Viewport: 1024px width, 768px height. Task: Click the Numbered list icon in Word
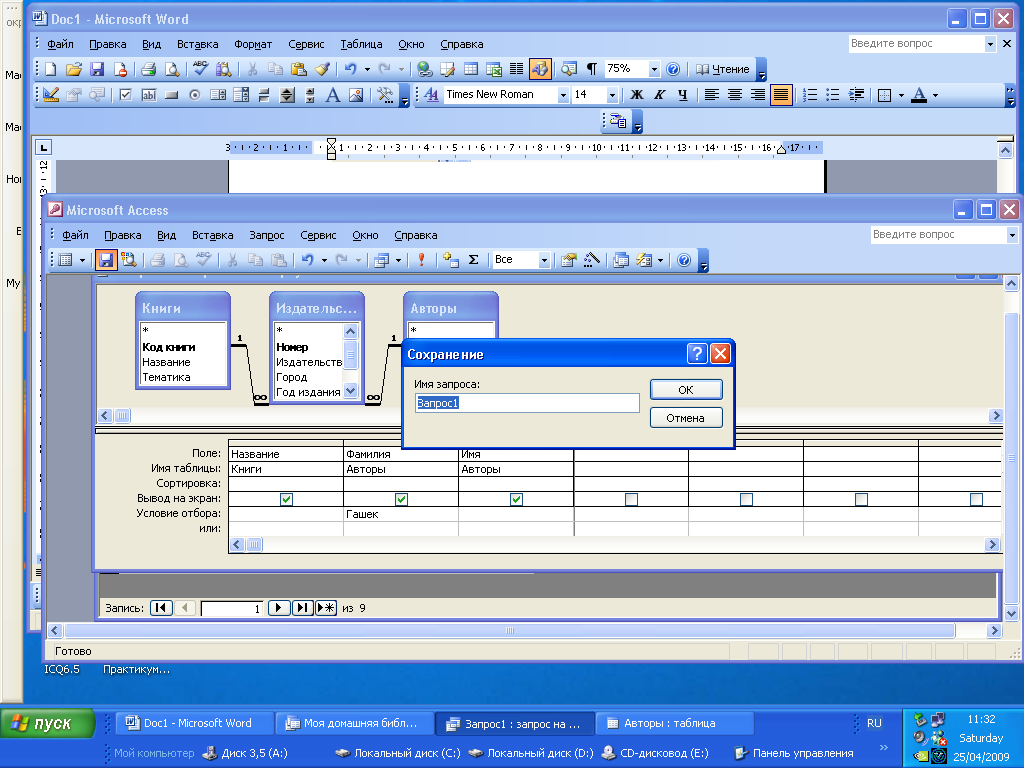point(810,95)
